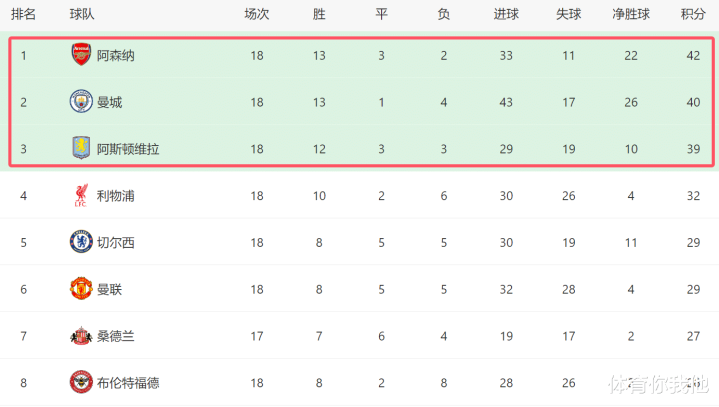Click the Aston Villa club crest

(x=81, y=148)
